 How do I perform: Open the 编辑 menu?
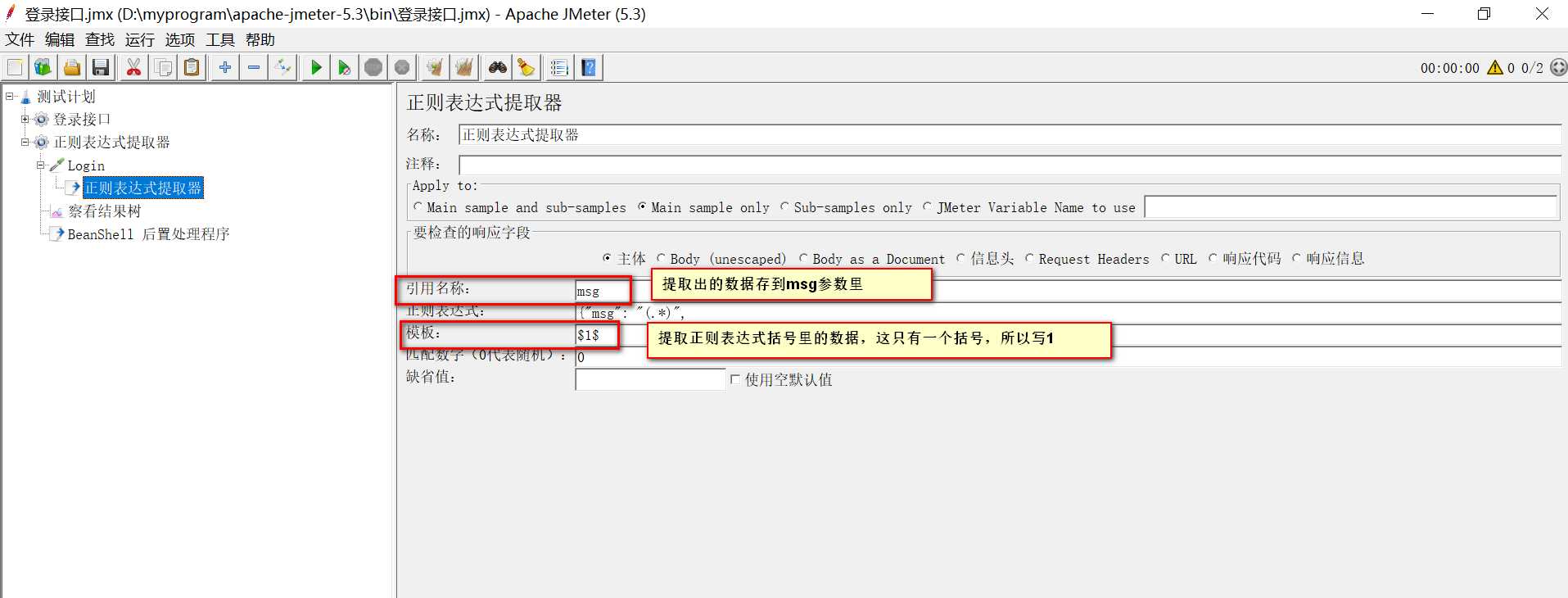point(60,39)
